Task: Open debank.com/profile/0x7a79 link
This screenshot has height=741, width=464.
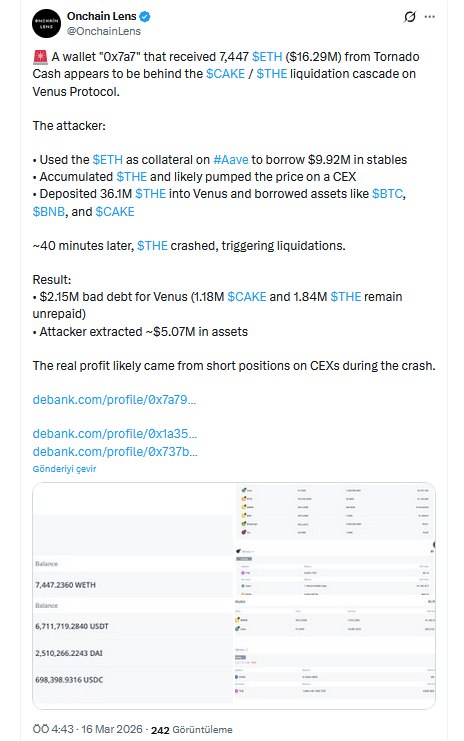Action: click(114, 400)
